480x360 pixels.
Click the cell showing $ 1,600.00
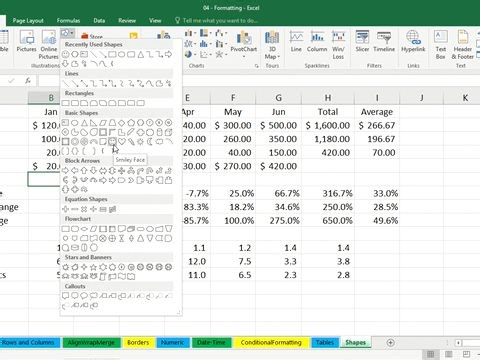tap(328, 126)
